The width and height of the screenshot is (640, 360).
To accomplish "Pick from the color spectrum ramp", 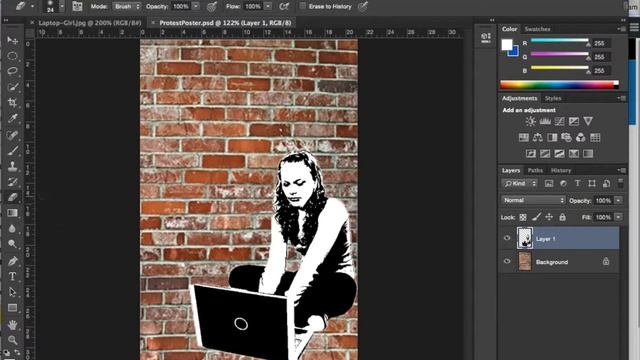I will (x=560, y=85).
